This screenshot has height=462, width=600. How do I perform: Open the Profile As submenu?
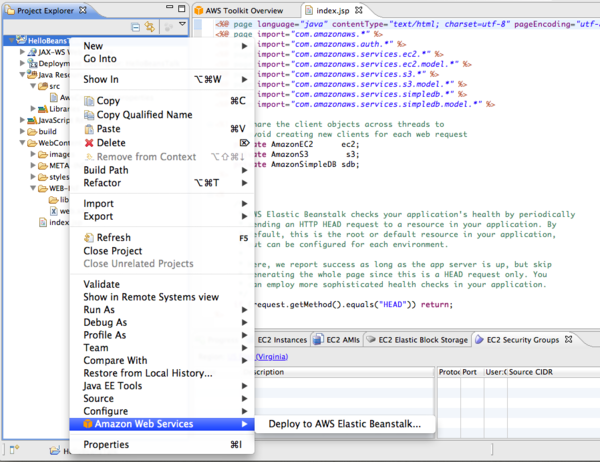click(162, 335)
